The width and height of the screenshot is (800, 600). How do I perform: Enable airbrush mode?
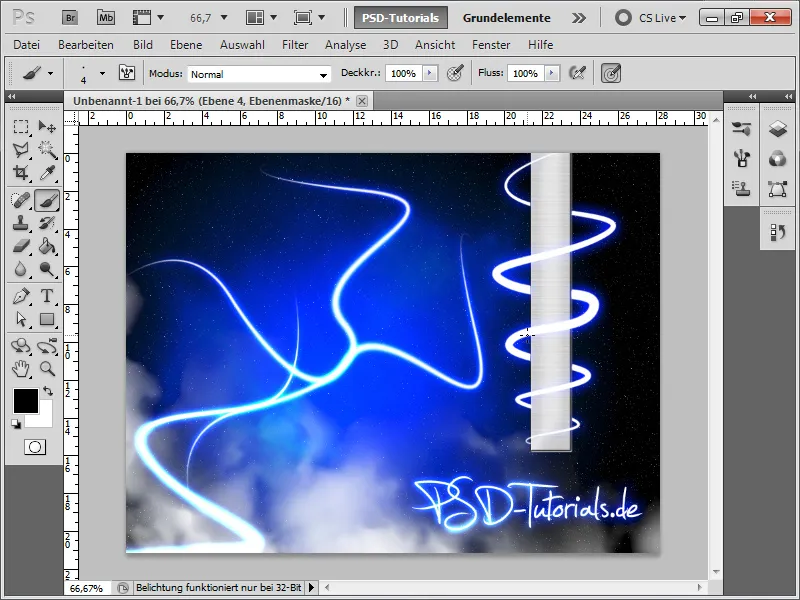[577, 73]
